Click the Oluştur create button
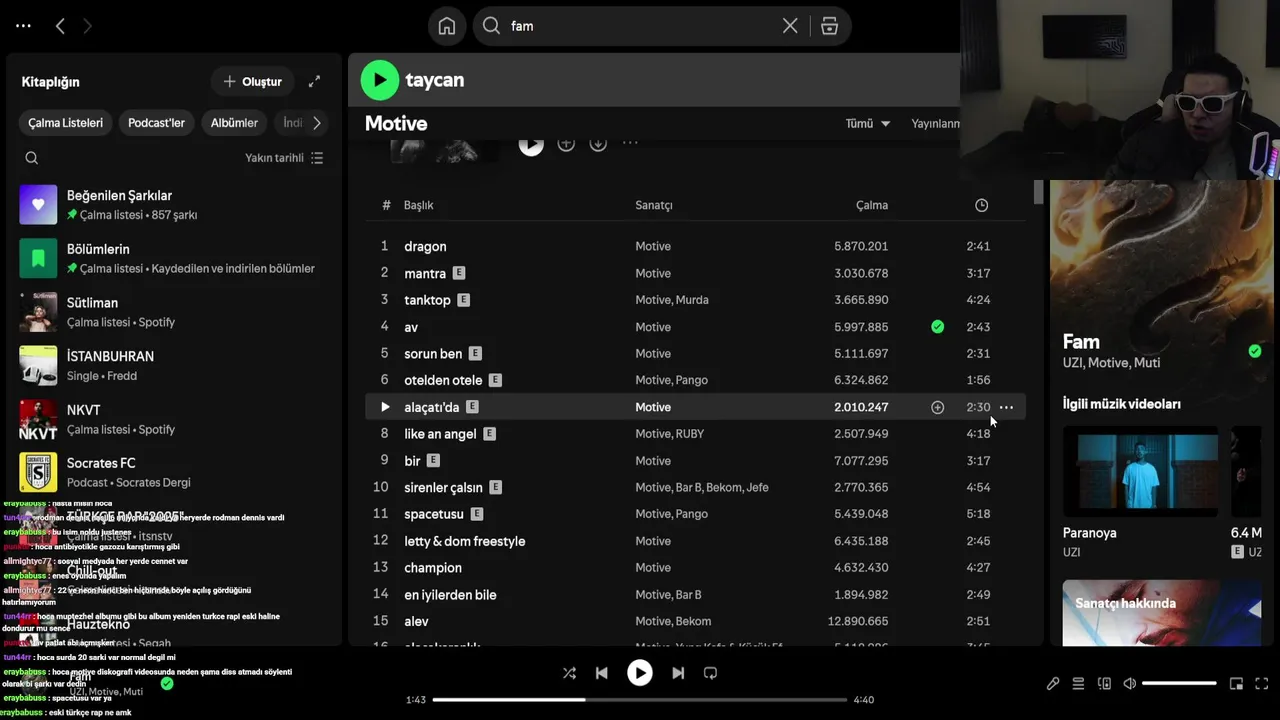The width and height of the screenshot is (1280, 720). coord(252,81)
